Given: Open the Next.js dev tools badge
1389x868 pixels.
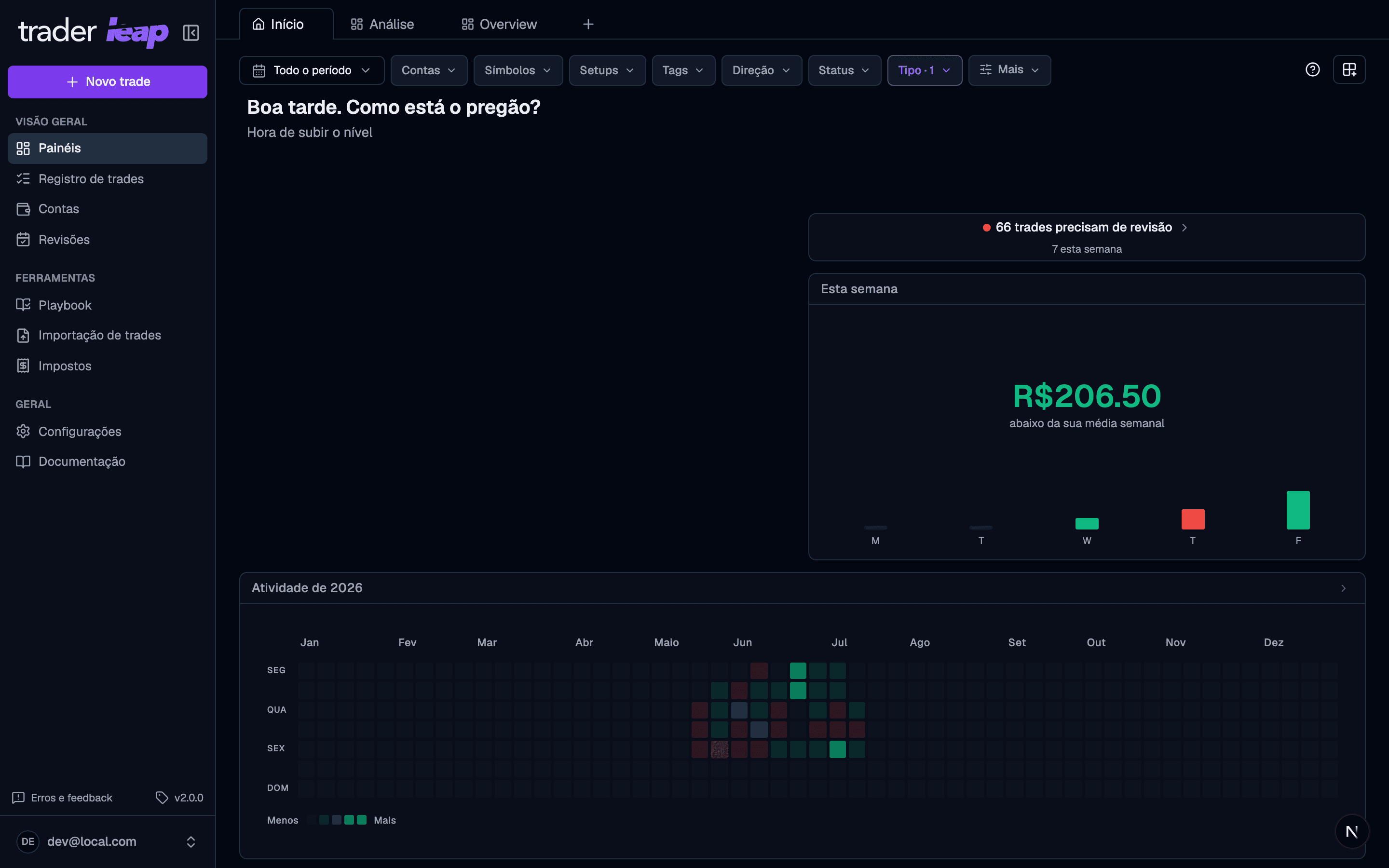Looking at the screenshot, I should [1352, 831].
